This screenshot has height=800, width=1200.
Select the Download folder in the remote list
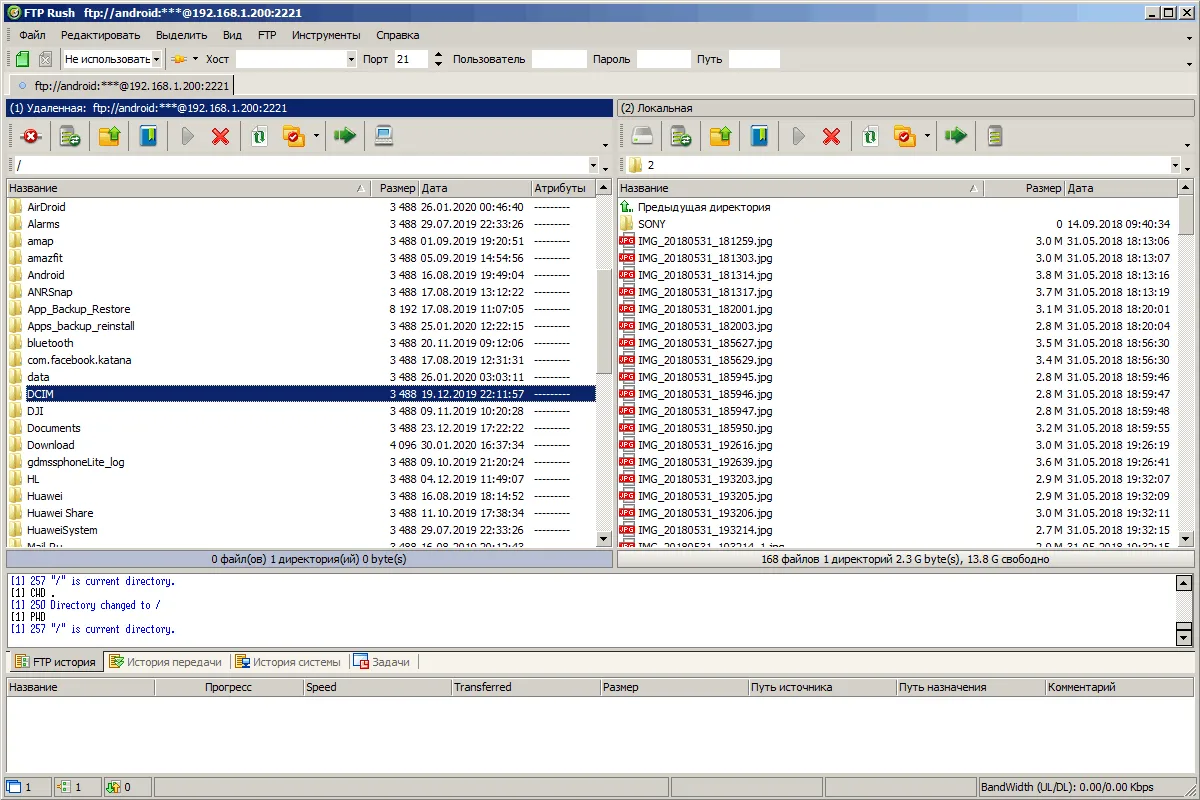(51, 445)
